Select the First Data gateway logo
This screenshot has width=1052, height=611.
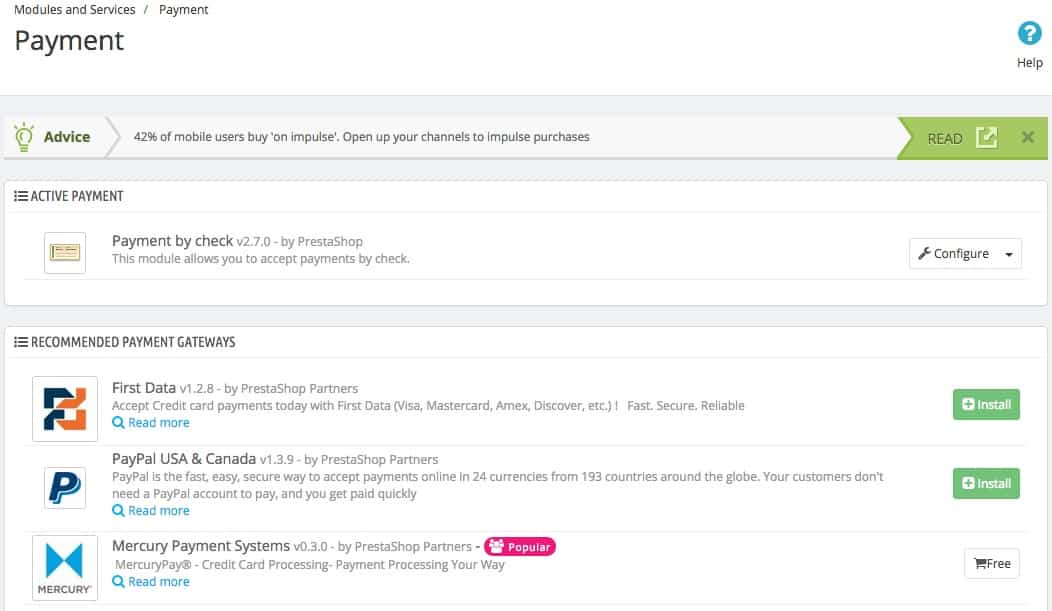63,408
